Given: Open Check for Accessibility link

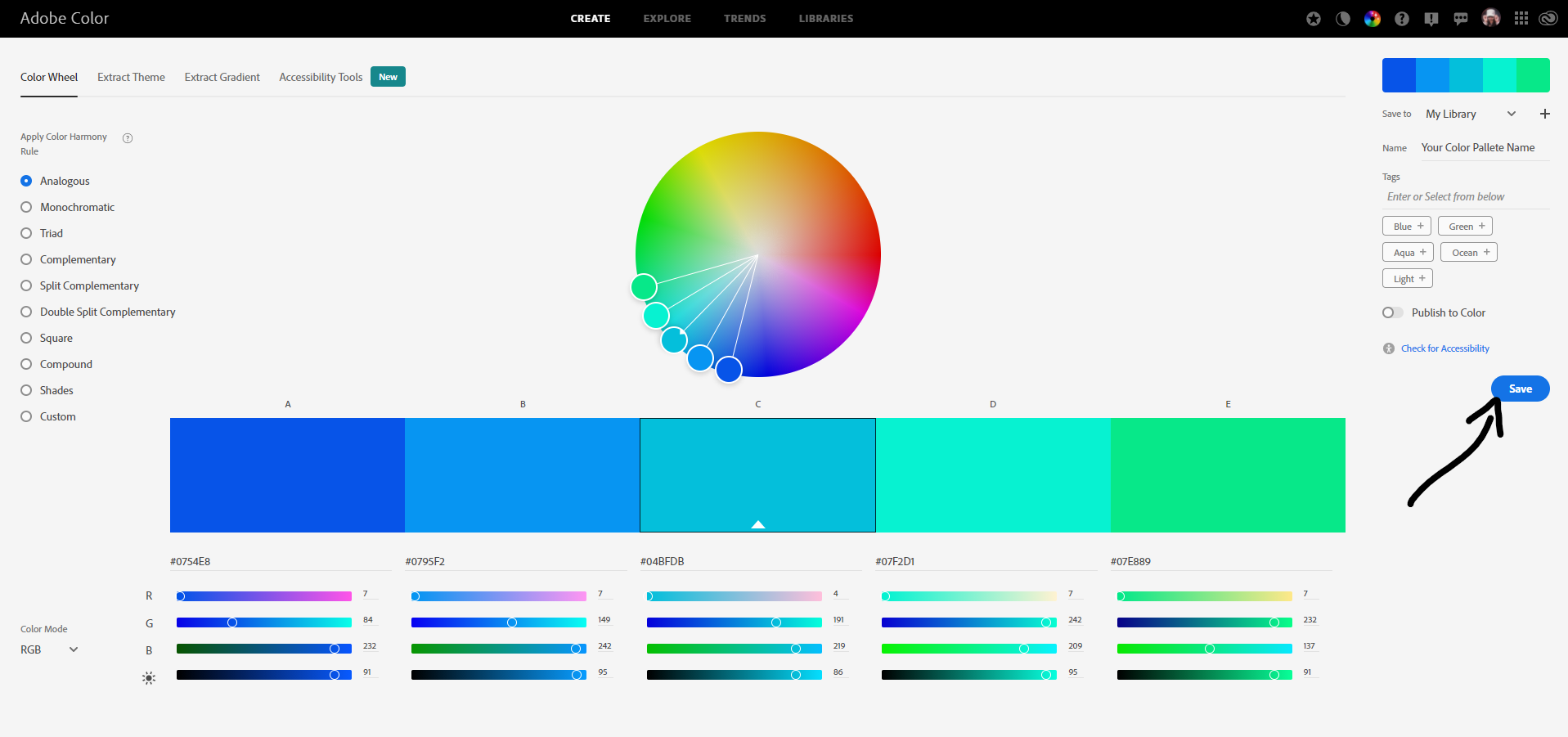Looking at the screenshot, I should coord(1444,348).
